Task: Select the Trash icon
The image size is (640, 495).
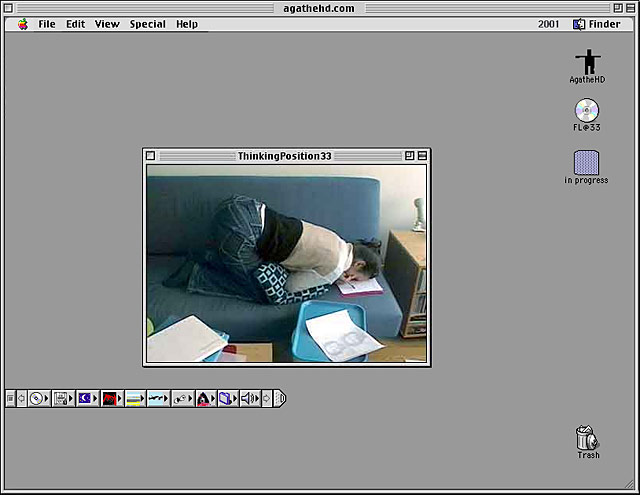Action: [588, 442]
